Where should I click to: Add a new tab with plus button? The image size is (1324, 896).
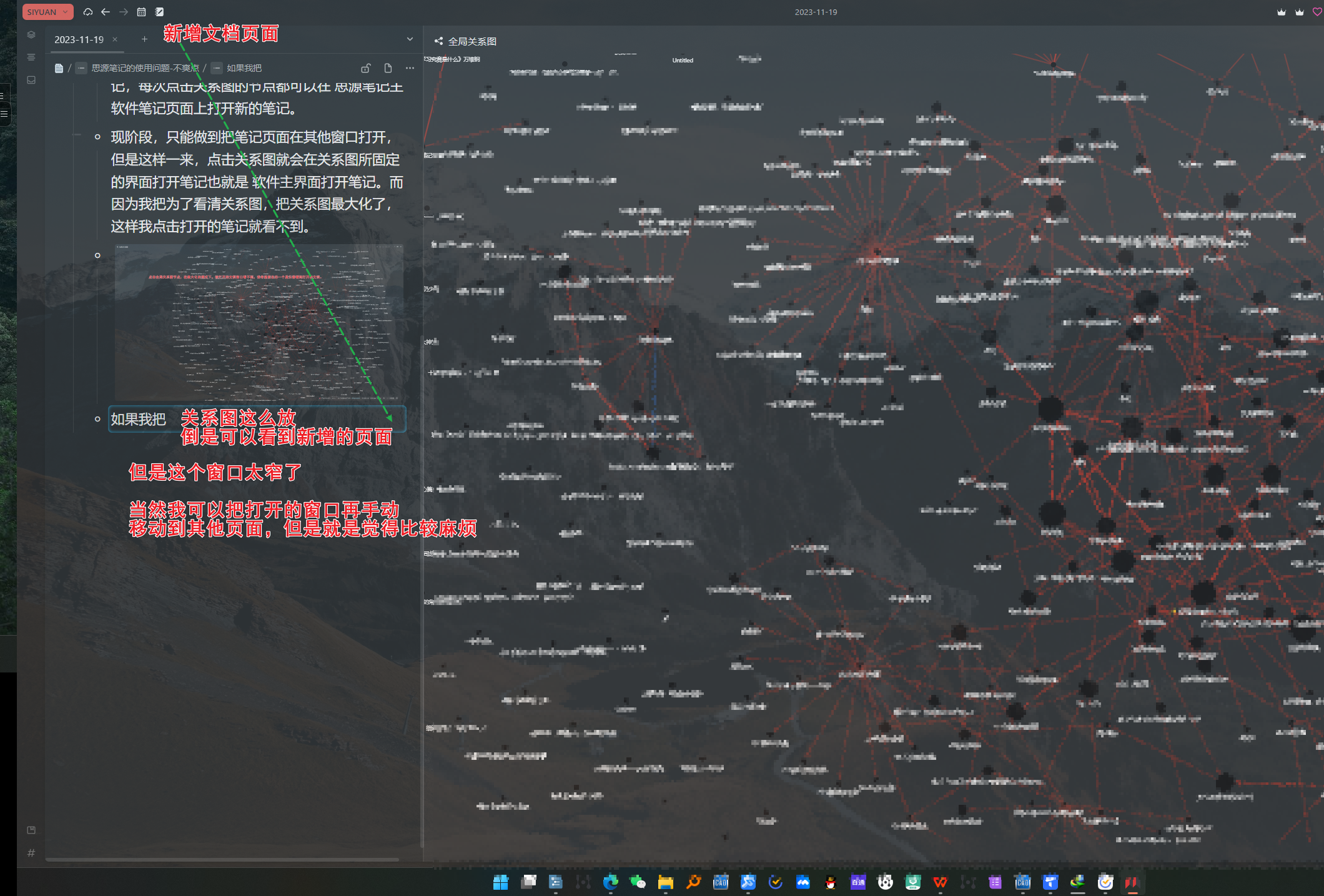144,39
